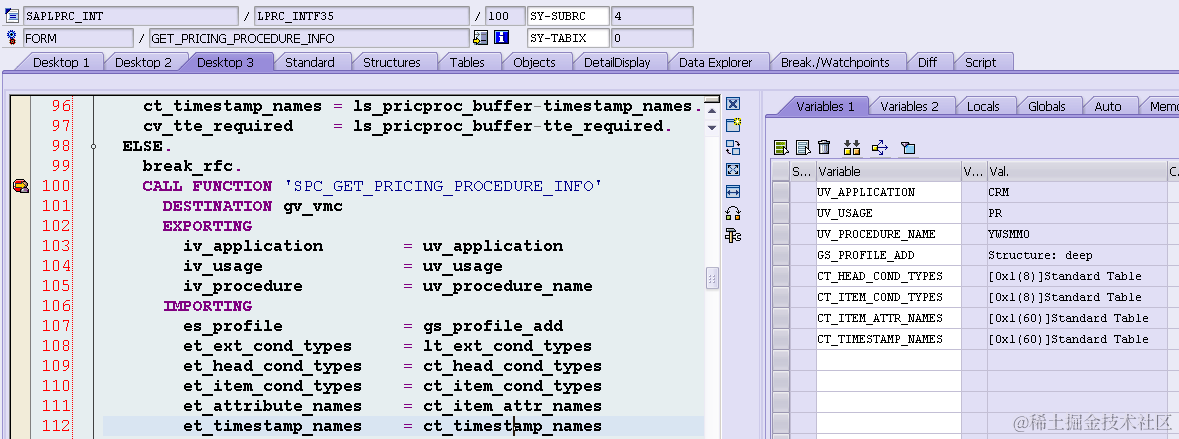Image resolution: width=1179 pixels, height=439 pixels.
Task: Click the Variable column header
Action: coord(889,171)
